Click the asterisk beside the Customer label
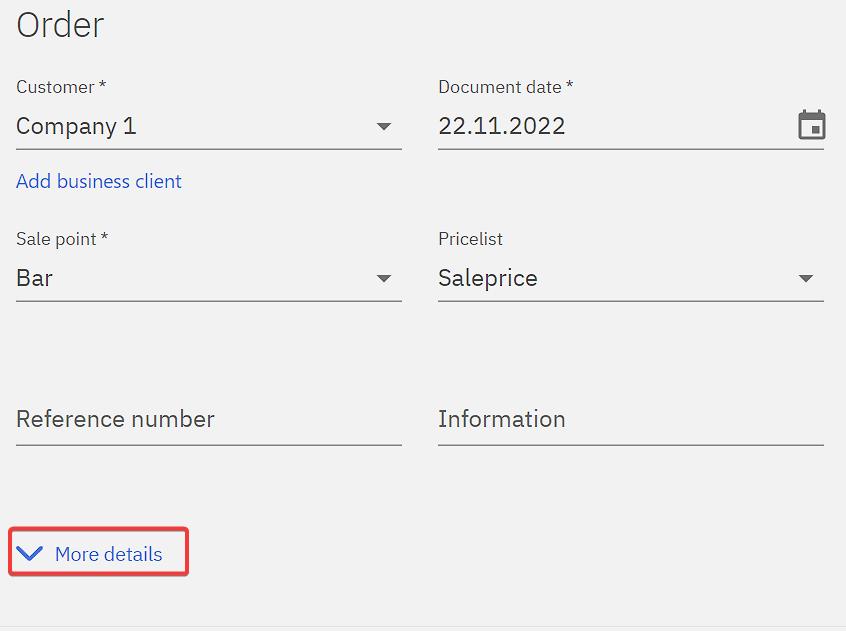This screenshot has width=846, height=631. [103, 87]
